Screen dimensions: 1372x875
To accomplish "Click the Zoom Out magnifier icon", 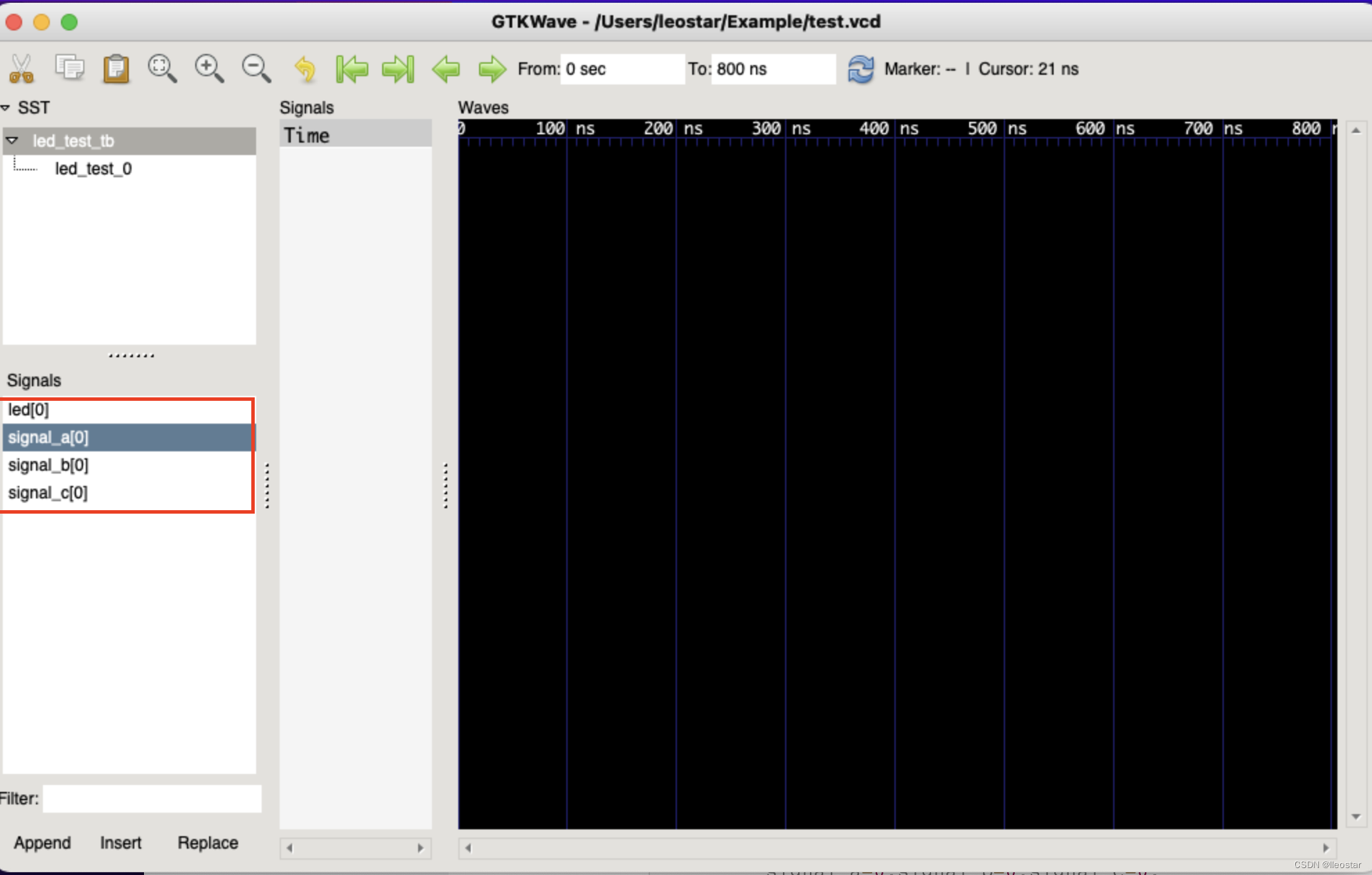I will 256,69.
